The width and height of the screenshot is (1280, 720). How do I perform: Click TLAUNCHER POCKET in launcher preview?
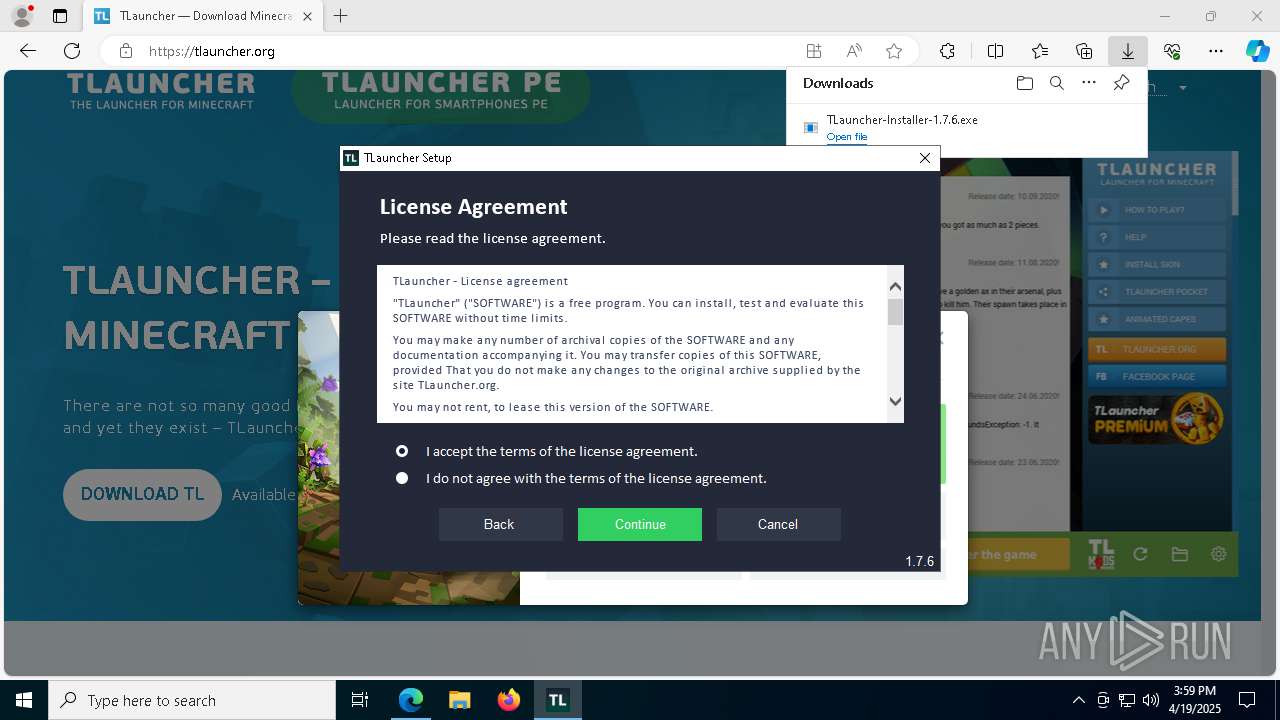point(1157,292)
